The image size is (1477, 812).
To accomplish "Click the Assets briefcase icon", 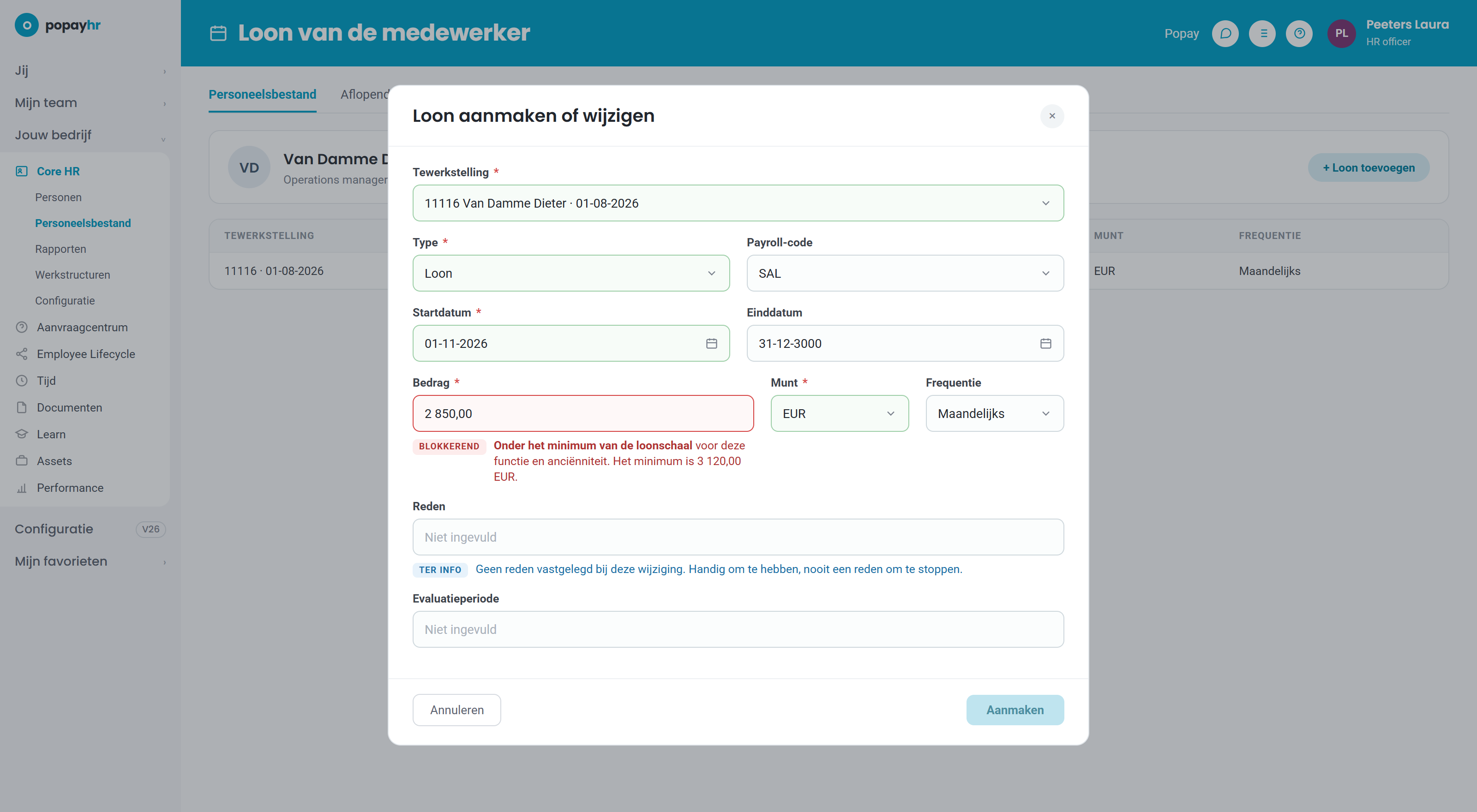I will pos(22,461).
